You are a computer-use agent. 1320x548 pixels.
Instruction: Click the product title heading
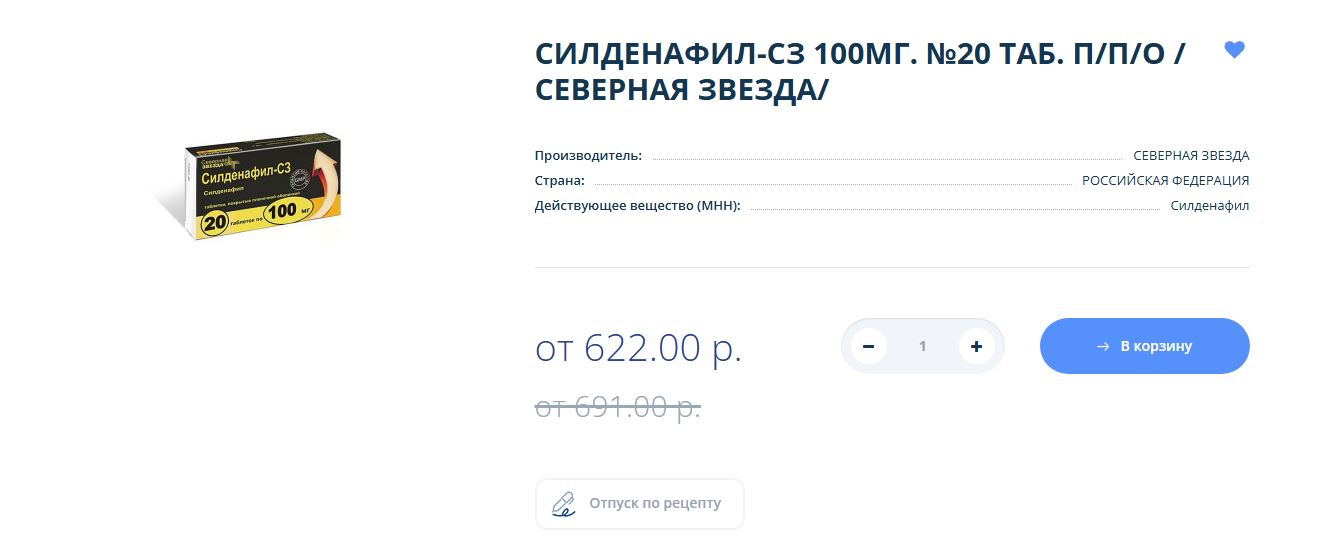pos(860,72)
